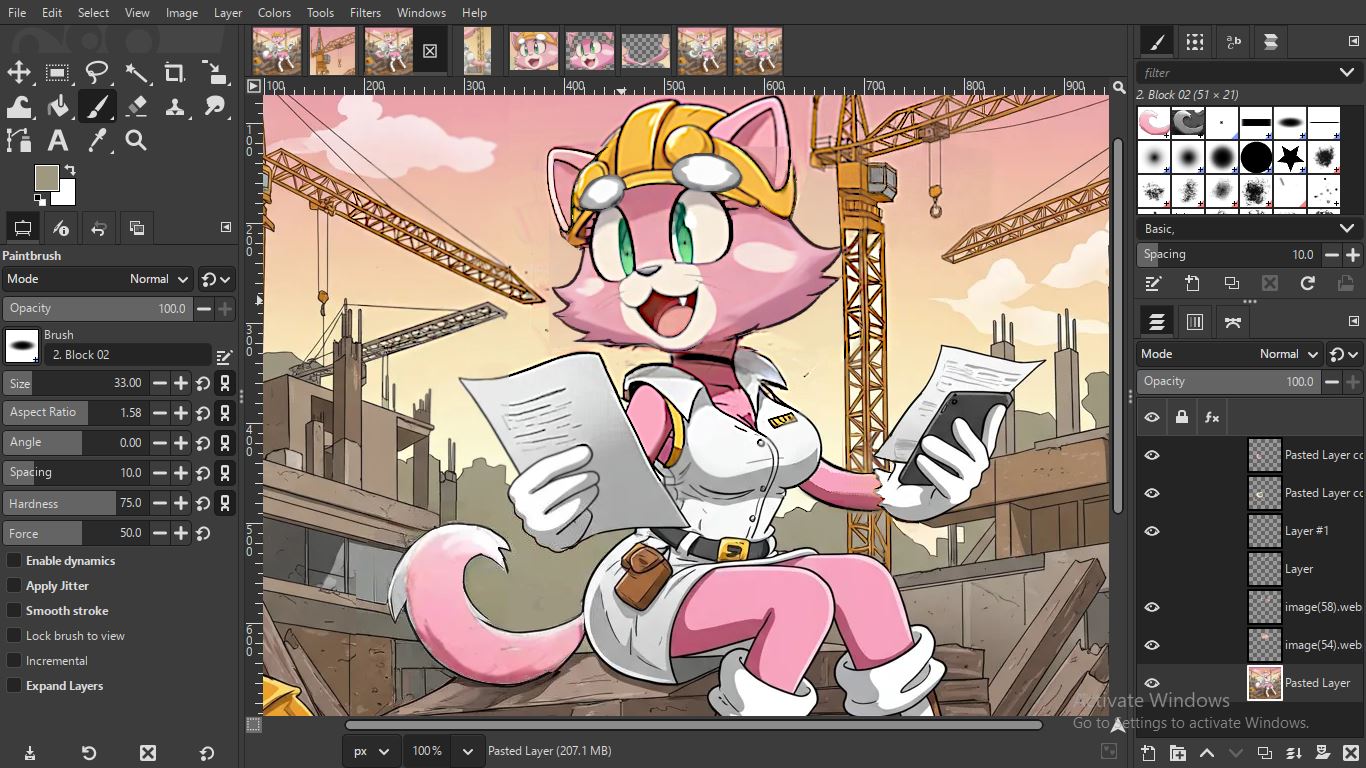The width and height of the screenshot is (1366, 768).
Task: Select the Paths tool
Action: pyautogui.click(x=19, y=140)
